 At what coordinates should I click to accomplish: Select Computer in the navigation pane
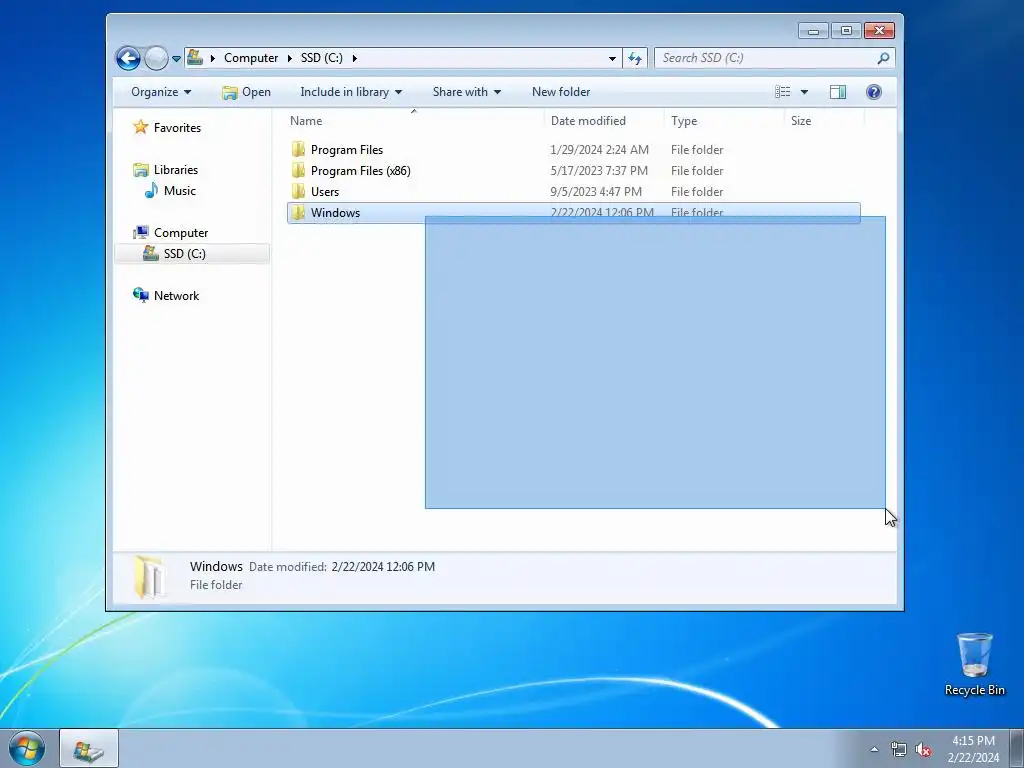(181, 233)
